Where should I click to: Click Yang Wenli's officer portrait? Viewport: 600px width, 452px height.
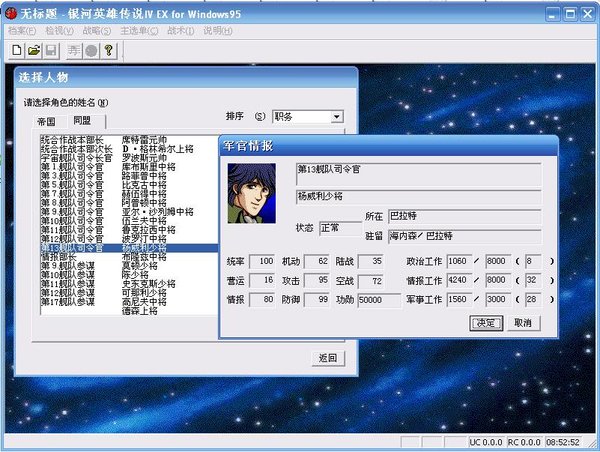[251, 193]
